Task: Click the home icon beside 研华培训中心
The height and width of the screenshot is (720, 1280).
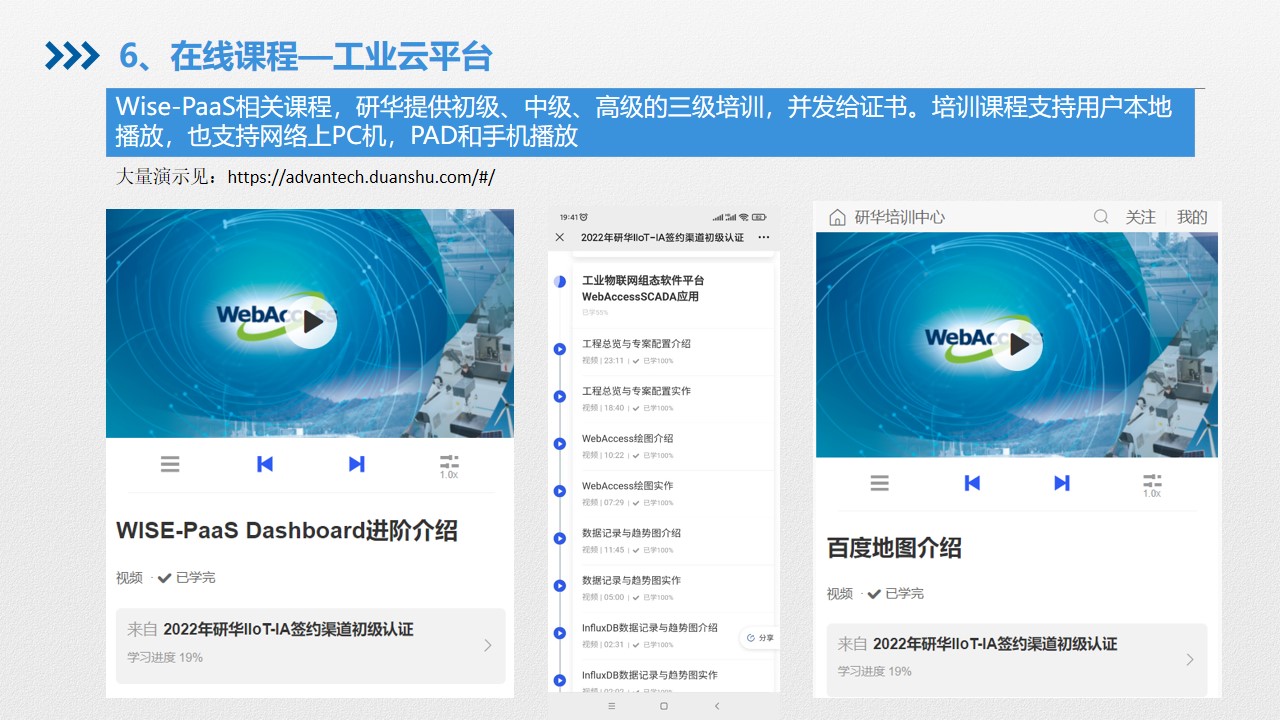Action: [x=837, y=217]
